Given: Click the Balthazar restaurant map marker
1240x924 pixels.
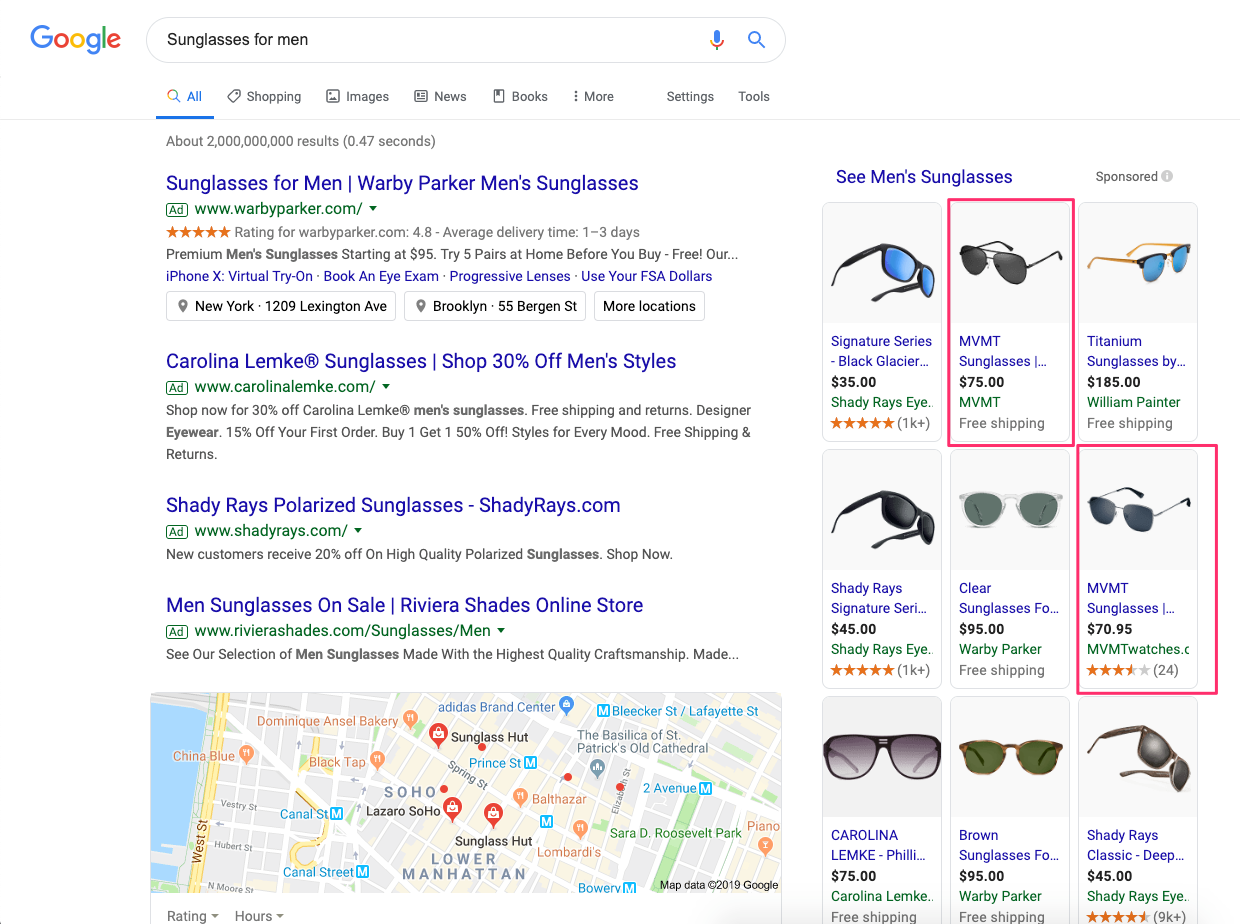Looking at the screenshot, I should 520,797.
